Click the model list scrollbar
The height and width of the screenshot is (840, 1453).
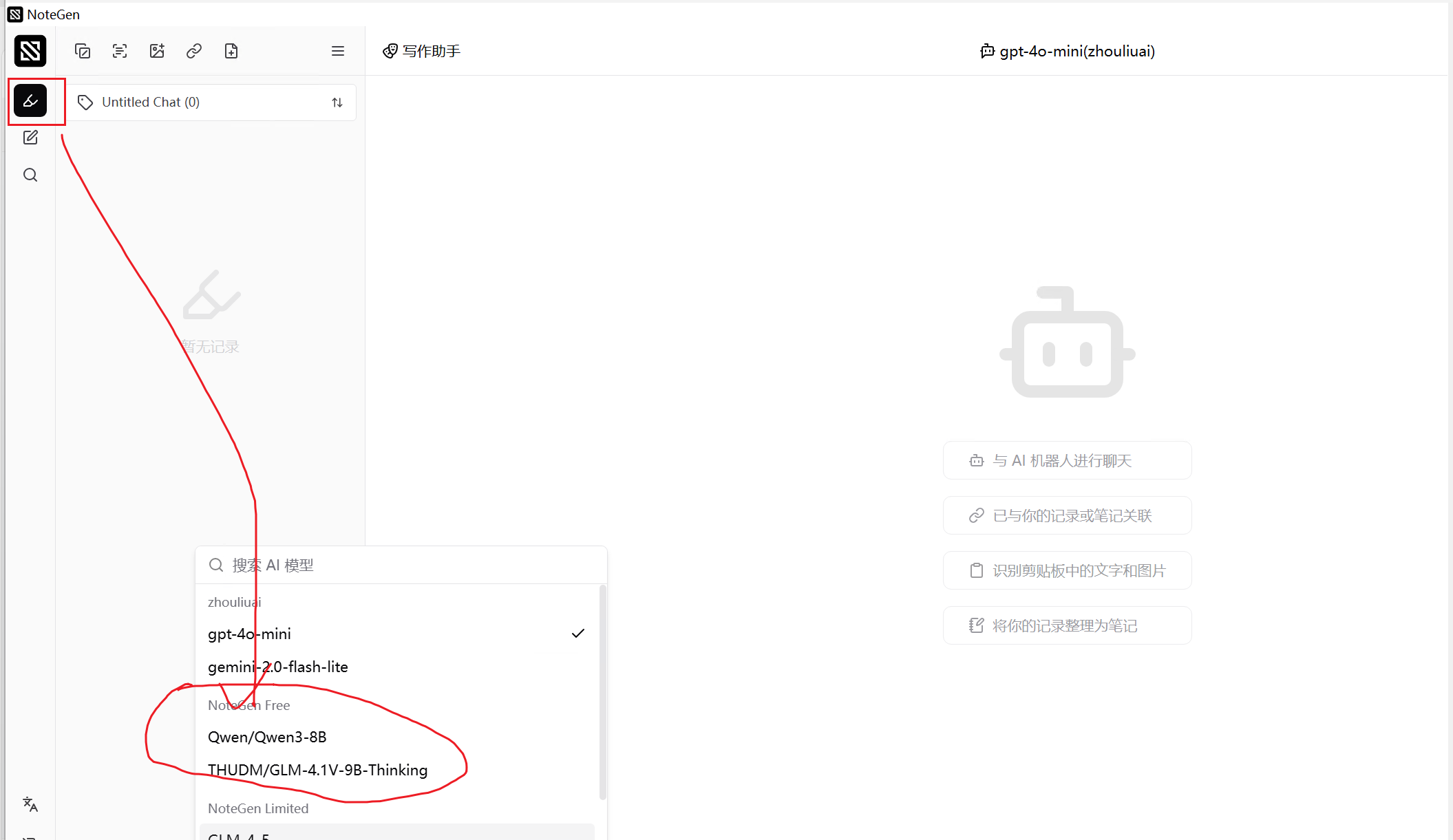(603, 691)
